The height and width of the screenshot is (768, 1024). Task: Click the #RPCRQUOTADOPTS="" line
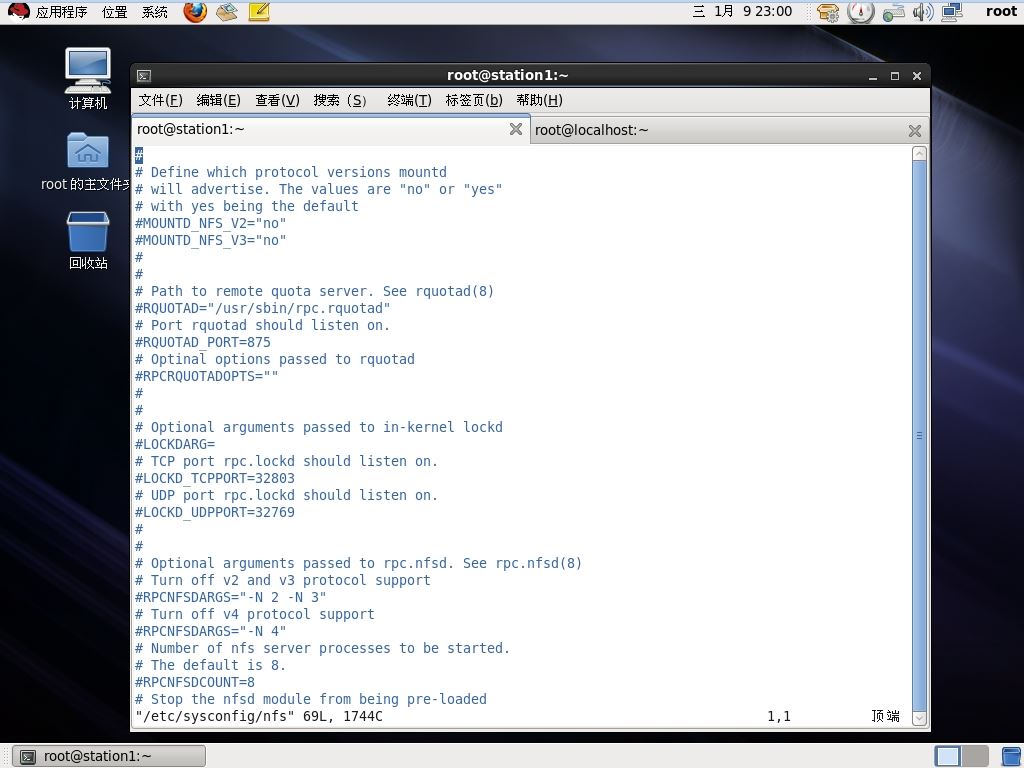tap(206, 376)
